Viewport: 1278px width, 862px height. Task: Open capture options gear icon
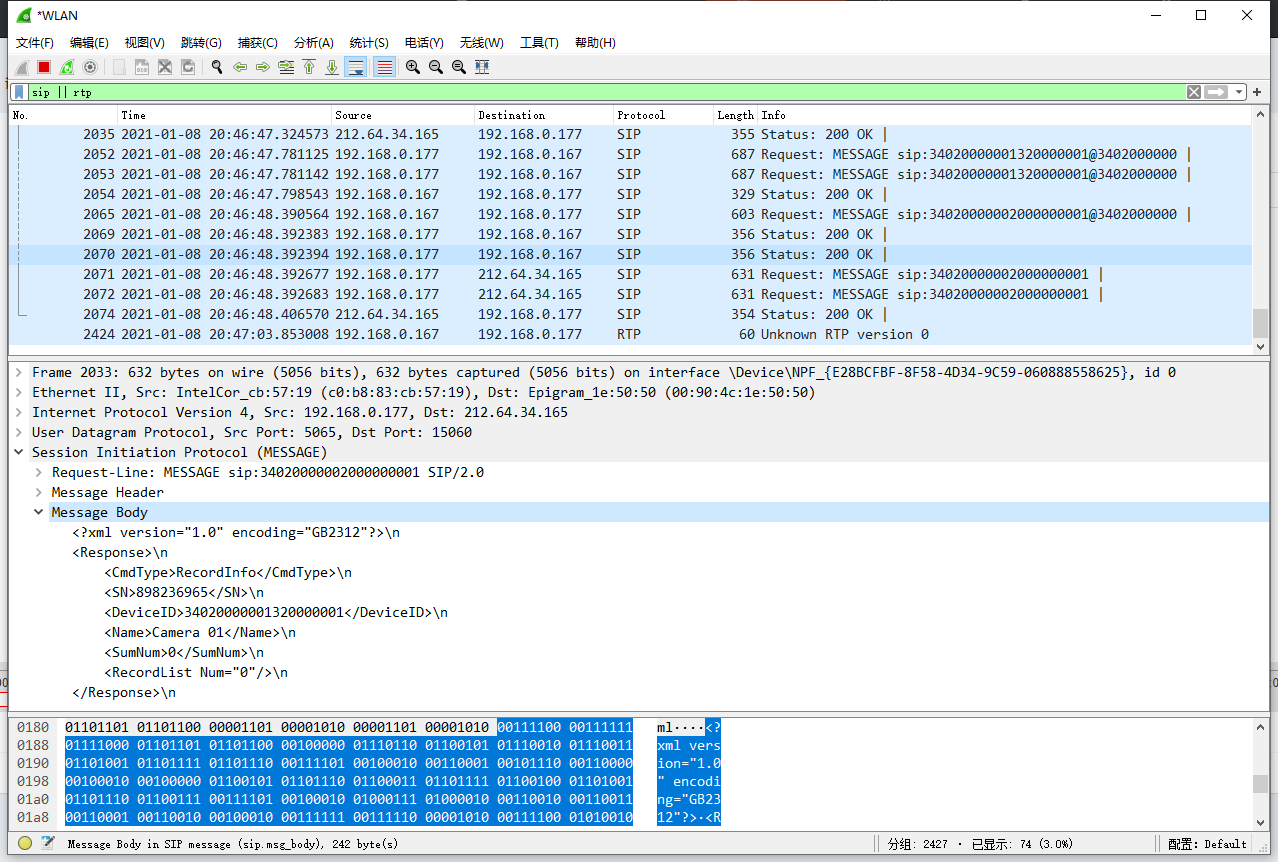tap(90, 67)
